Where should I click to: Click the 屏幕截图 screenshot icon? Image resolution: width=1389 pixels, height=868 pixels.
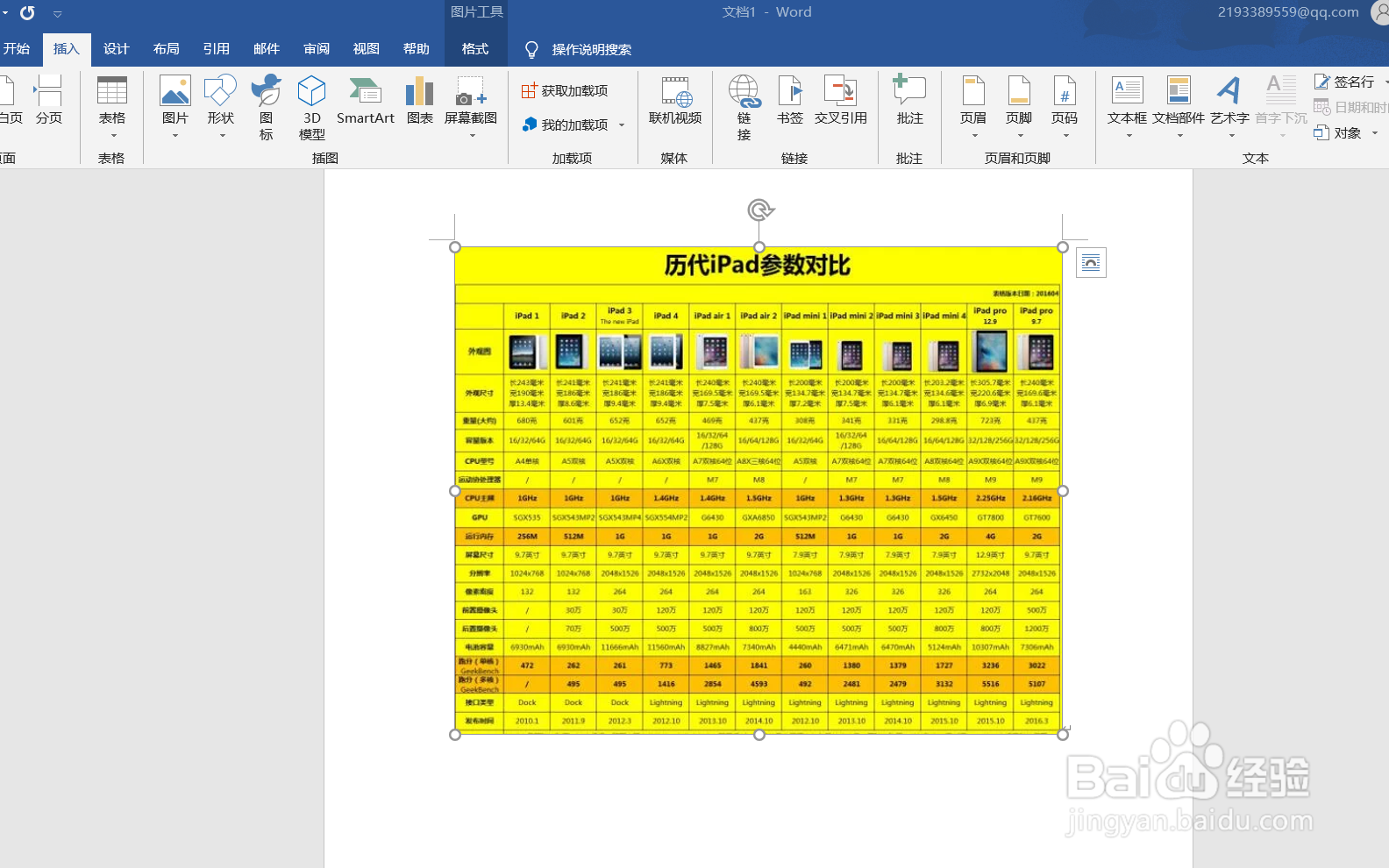click(x=471, y=92)
